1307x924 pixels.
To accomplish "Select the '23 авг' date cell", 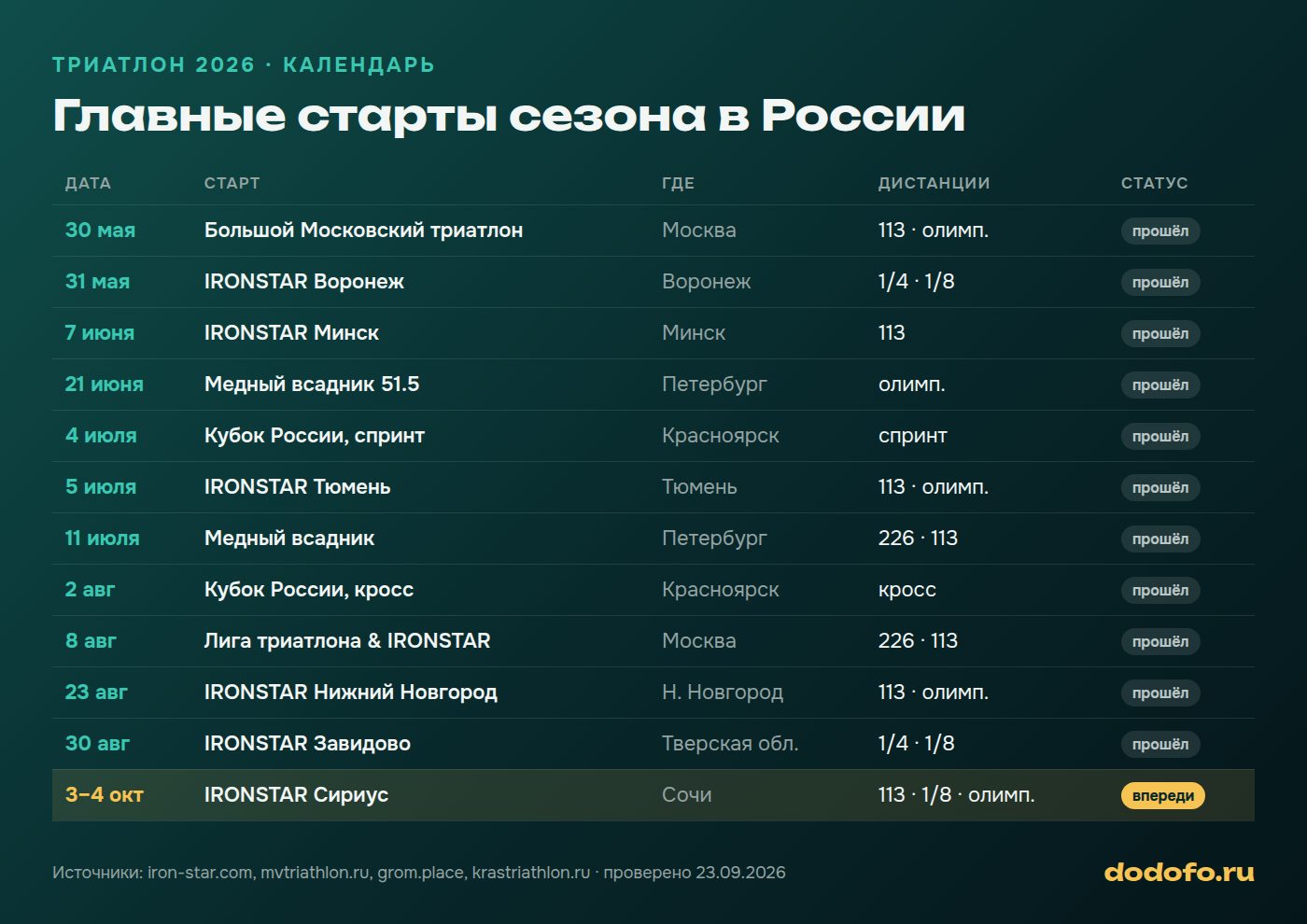I will coord(96,693).
